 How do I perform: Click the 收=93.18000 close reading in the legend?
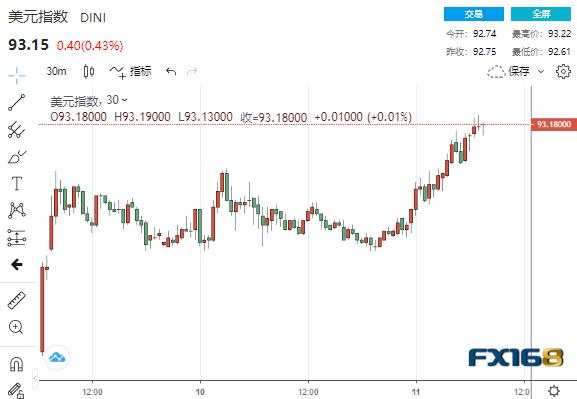[274, 117]
